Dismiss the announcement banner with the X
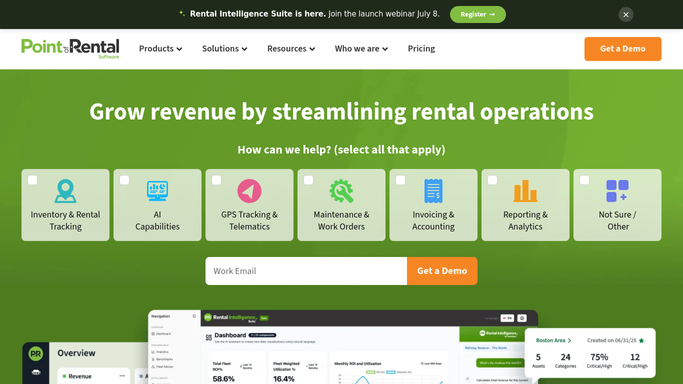Image resolution: width=683 pixels, height=384 pixels. (x=626, y=14)
